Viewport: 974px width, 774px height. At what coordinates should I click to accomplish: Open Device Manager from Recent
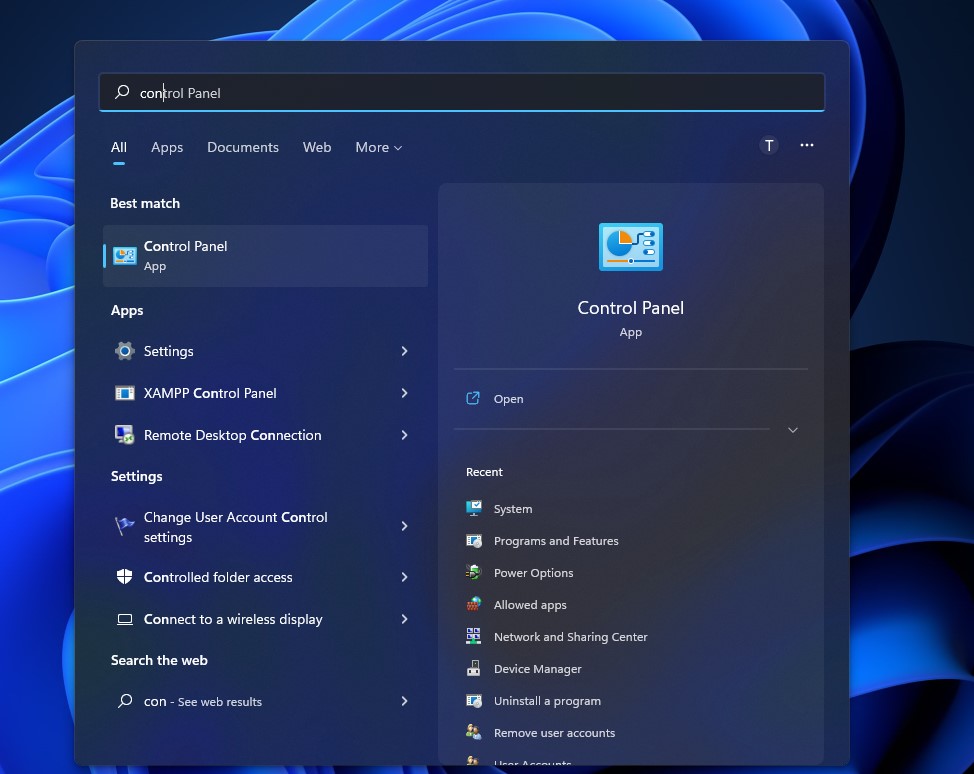coord(537,669)
